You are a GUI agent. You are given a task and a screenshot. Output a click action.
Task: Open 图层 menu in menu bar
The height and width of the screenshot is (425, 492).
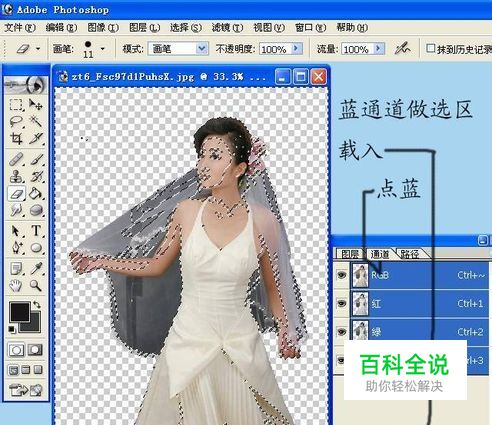pos(144,27)
